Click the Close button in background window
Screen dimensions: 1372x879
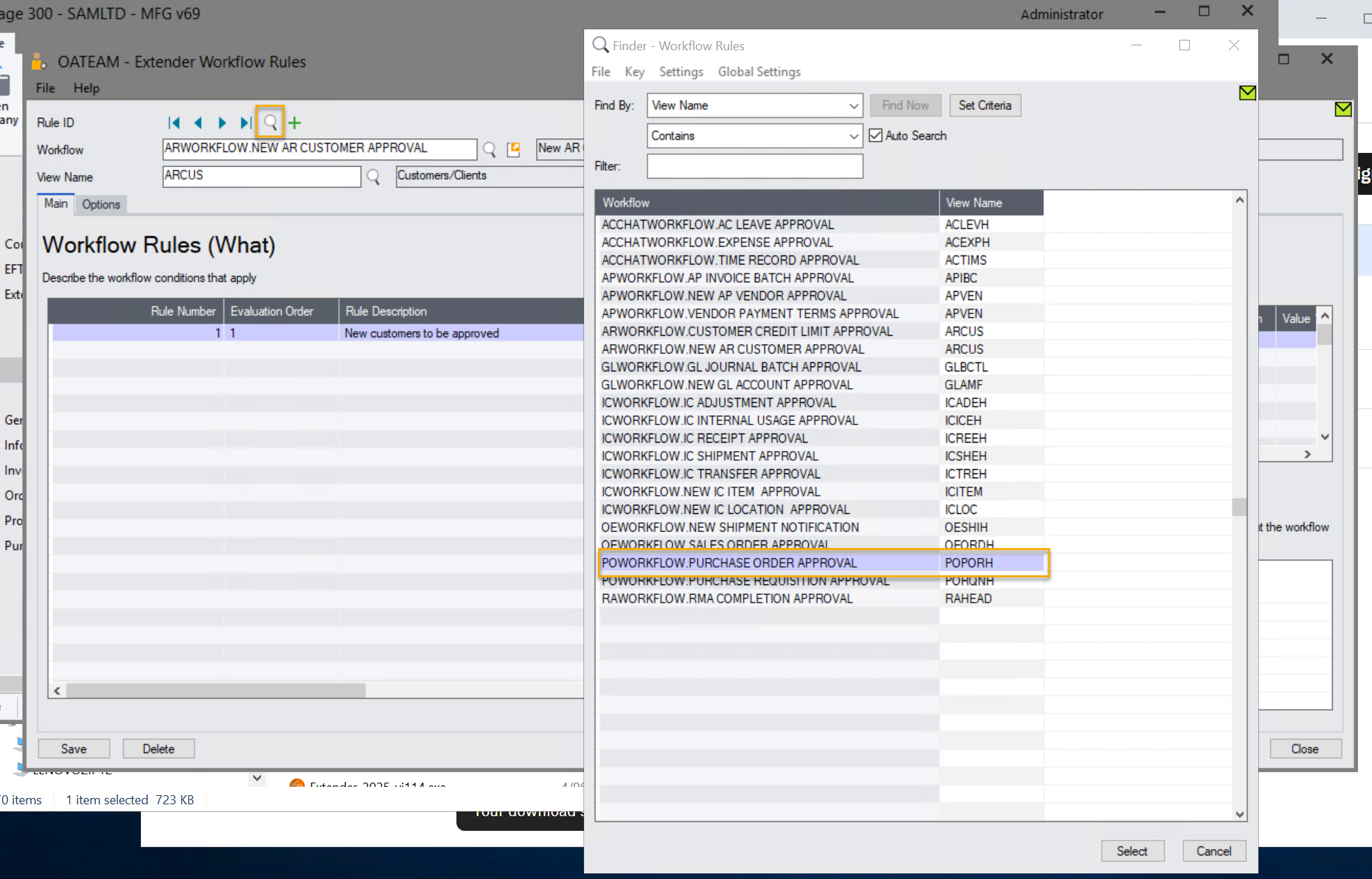[1304, 748]
